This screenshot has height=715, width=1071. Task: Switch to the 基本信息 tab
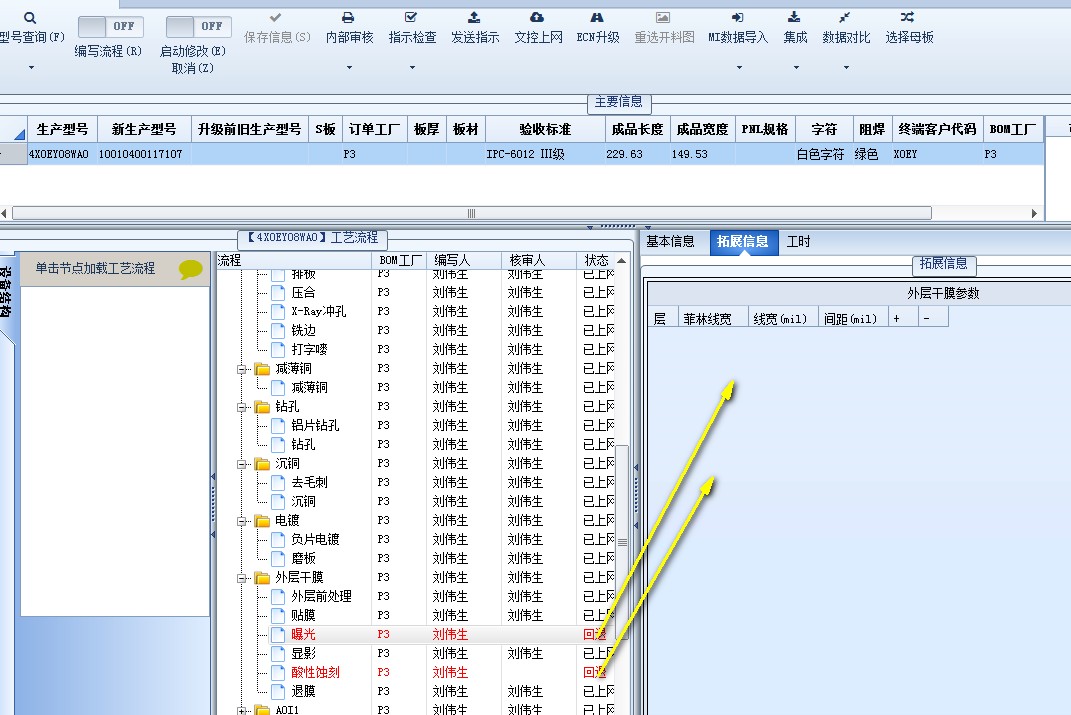tap(670, 242)
